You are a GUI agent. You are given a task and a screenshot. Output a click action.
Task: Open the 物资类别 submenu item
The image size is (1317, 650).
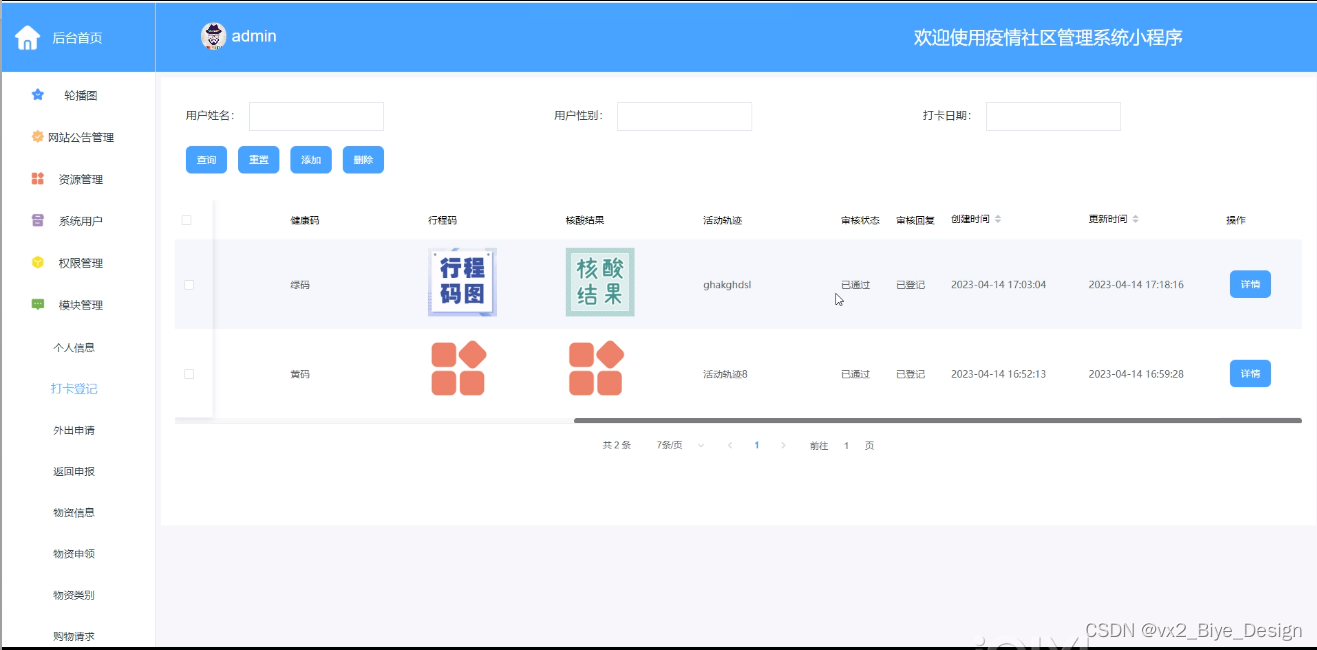tap(74, 595)
